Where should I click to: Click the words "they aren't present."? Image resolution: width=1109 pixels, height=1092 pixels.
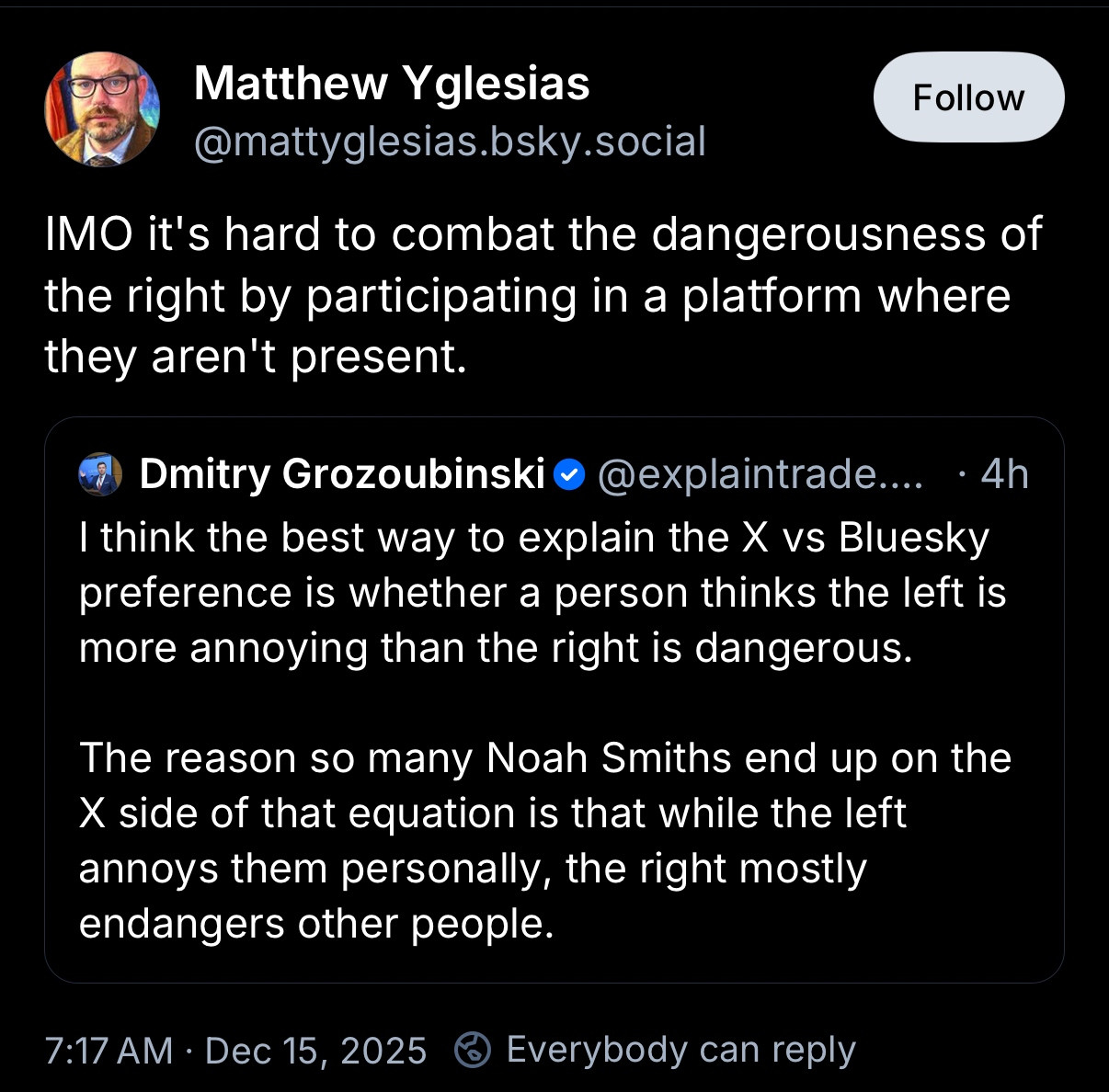tap(256, 357)
